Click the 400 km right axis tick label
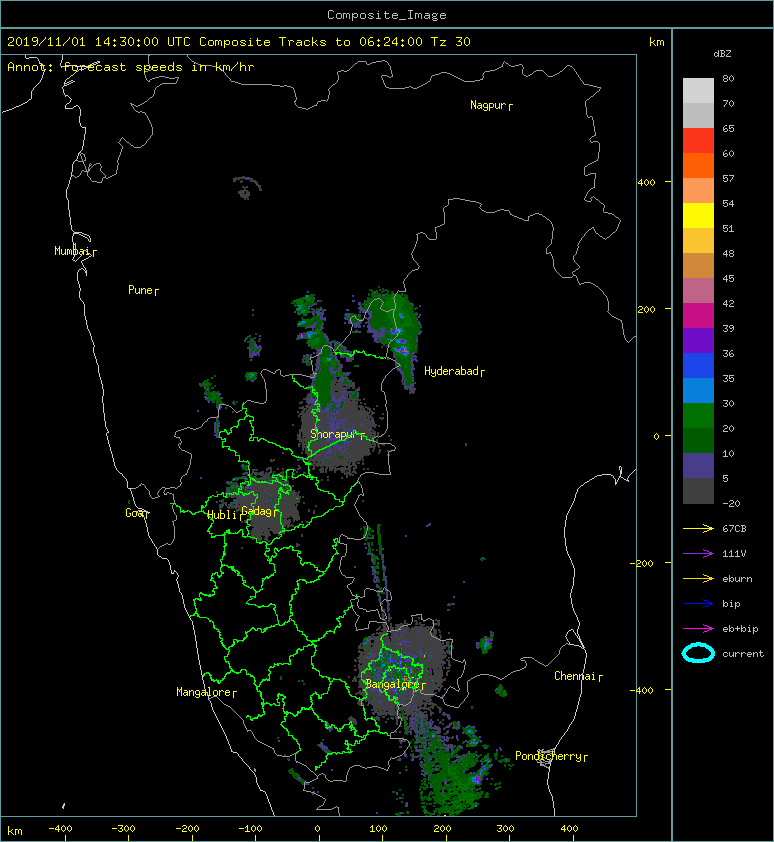Screen dimensions: 774x842 [647, 183]
